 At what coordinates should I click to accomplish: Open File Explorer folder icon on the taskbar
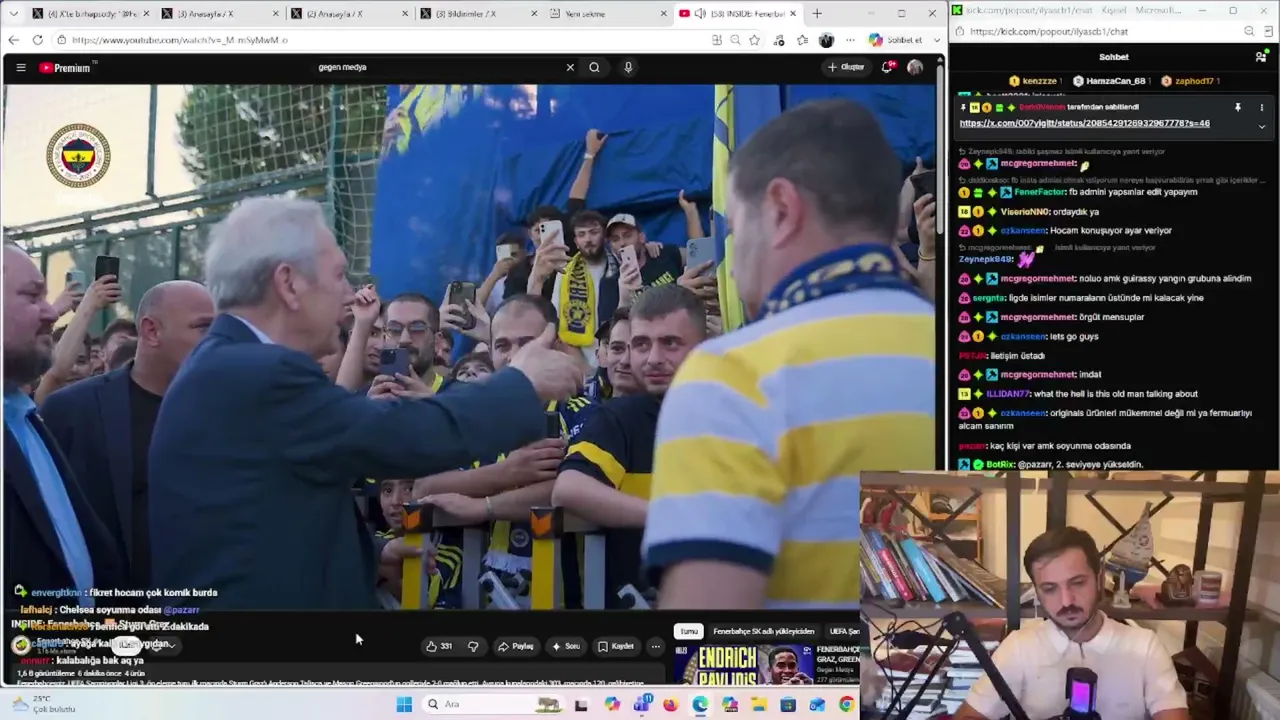[x=759, y=705]
